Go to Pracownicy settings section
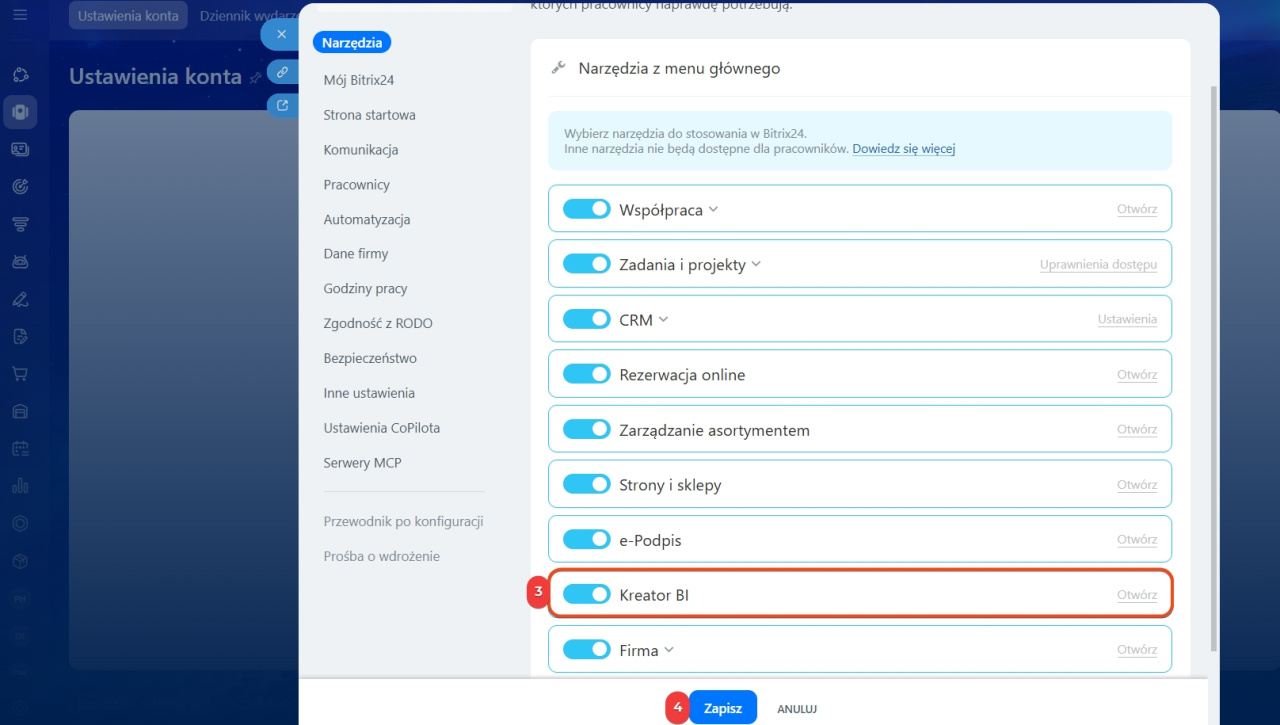This screenshot has width=1280, height=725. coord(357,185)
